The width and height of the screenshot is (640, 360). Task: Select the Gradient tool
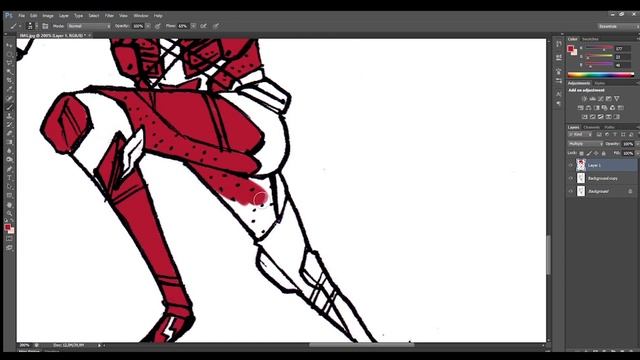pyautogui.click(x=9, y=142)
